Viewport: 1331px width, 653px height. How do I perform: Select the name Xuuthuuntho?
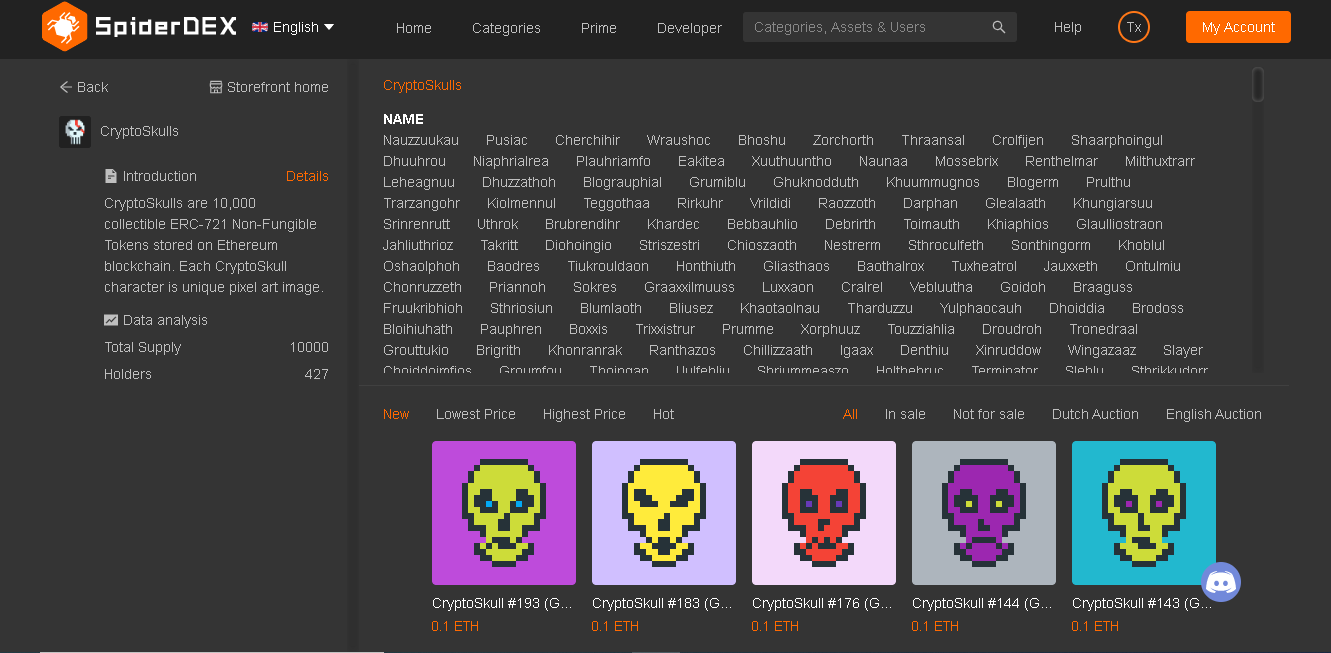(x=792, y=161)
